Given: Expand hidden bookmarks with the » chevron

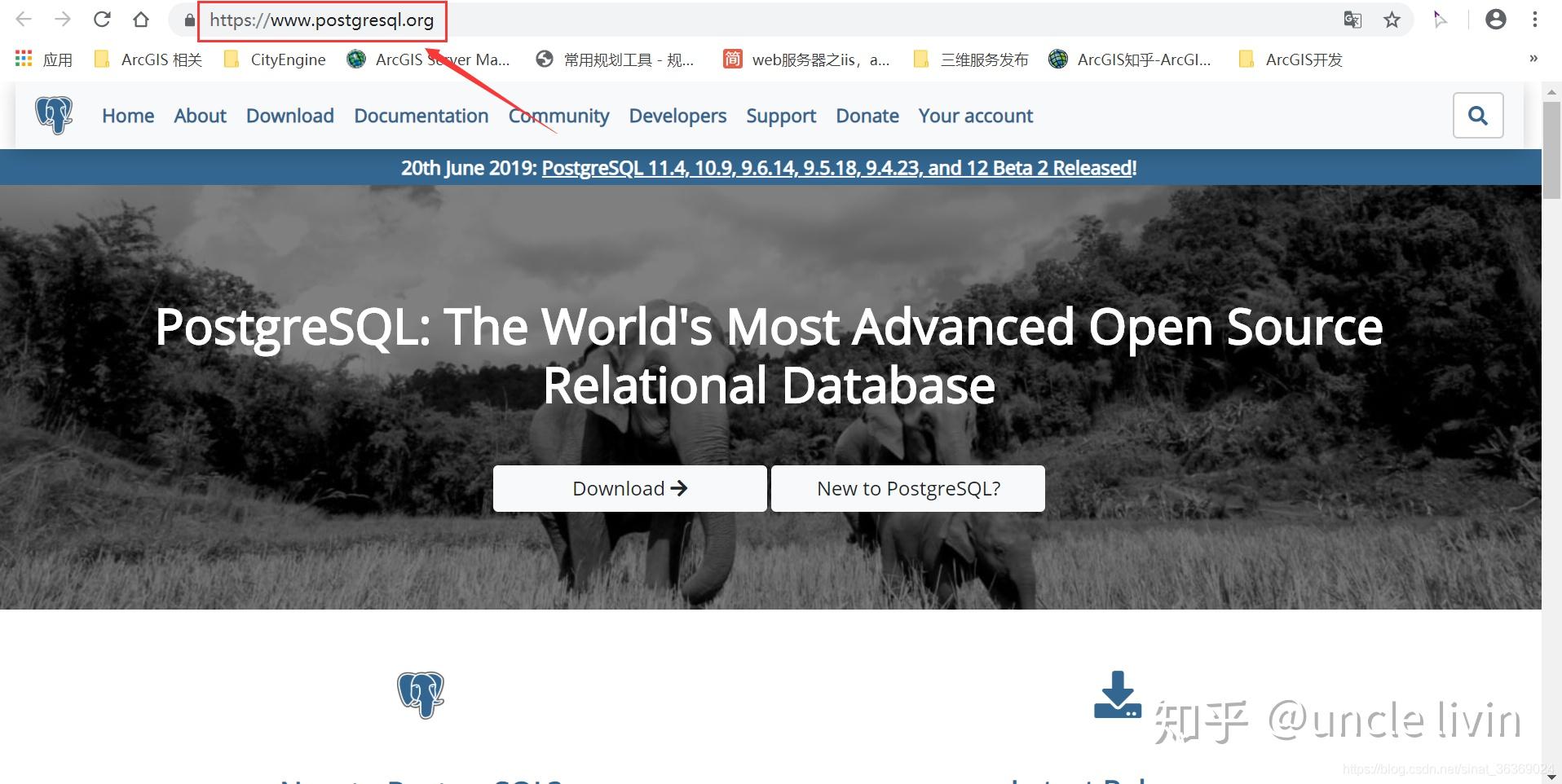Looking at the screenshot, I should click(1533, 58).
